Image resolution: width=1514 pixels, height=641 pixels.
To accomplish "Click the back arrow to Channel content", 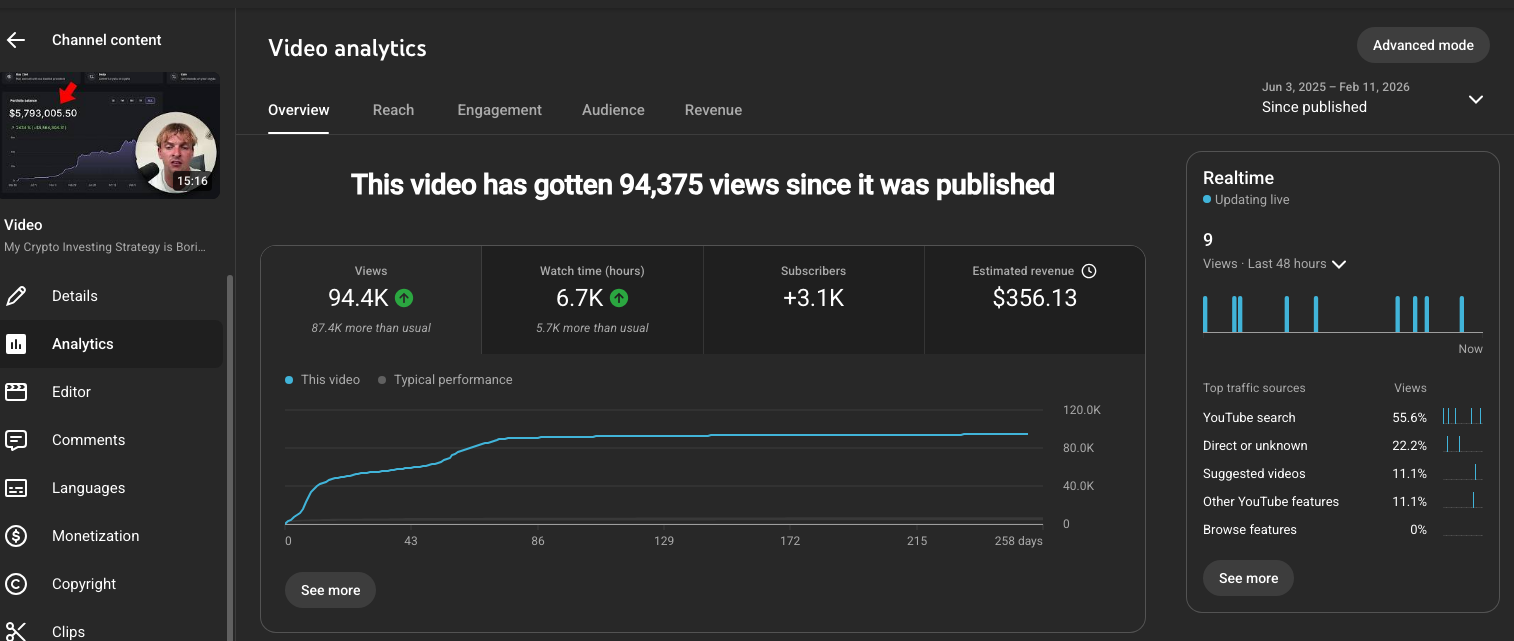I will [x=15, y=39].
